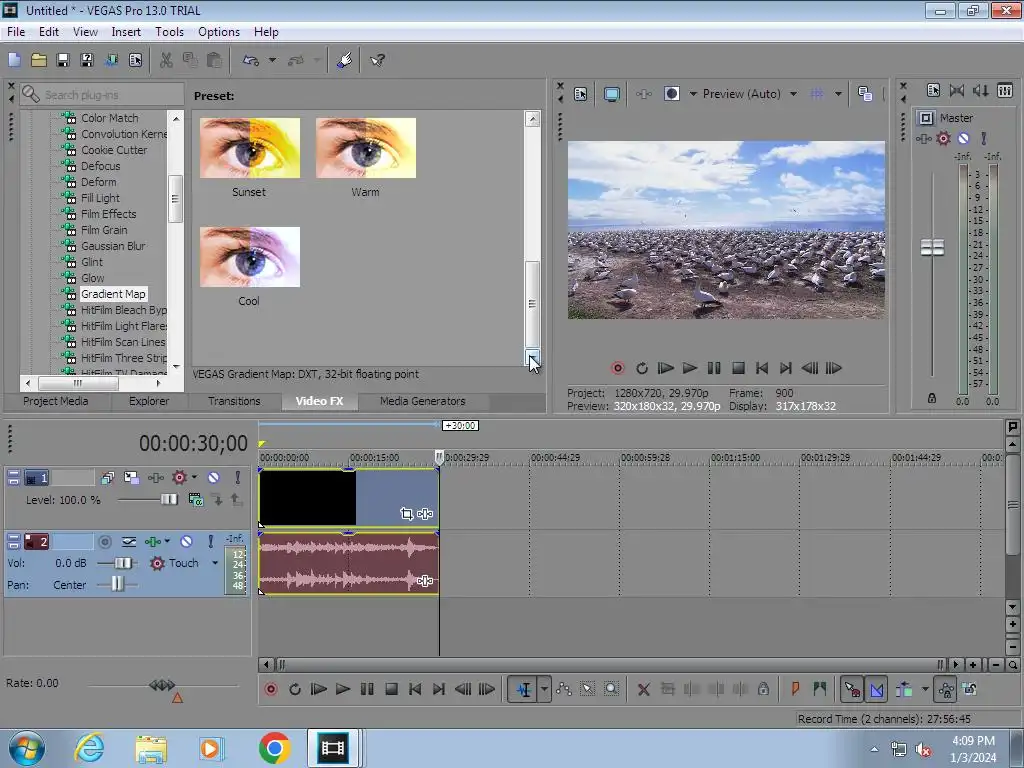Viewport: 1024px width, 768px height.
Task: Select Gaussian Blur in plug-in list
Action: click(x=113, y=246)
